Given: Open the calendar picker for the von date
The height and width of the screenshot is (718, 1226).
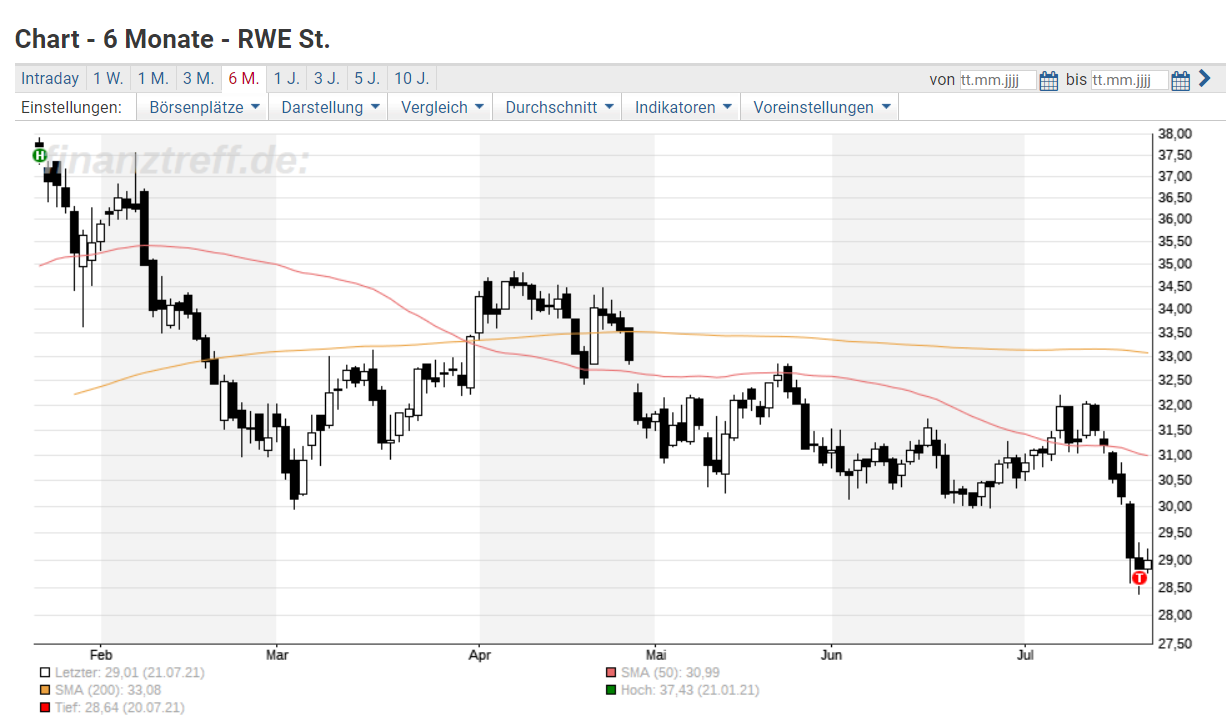Looking at the screenshot, I should pos(1049,80).
